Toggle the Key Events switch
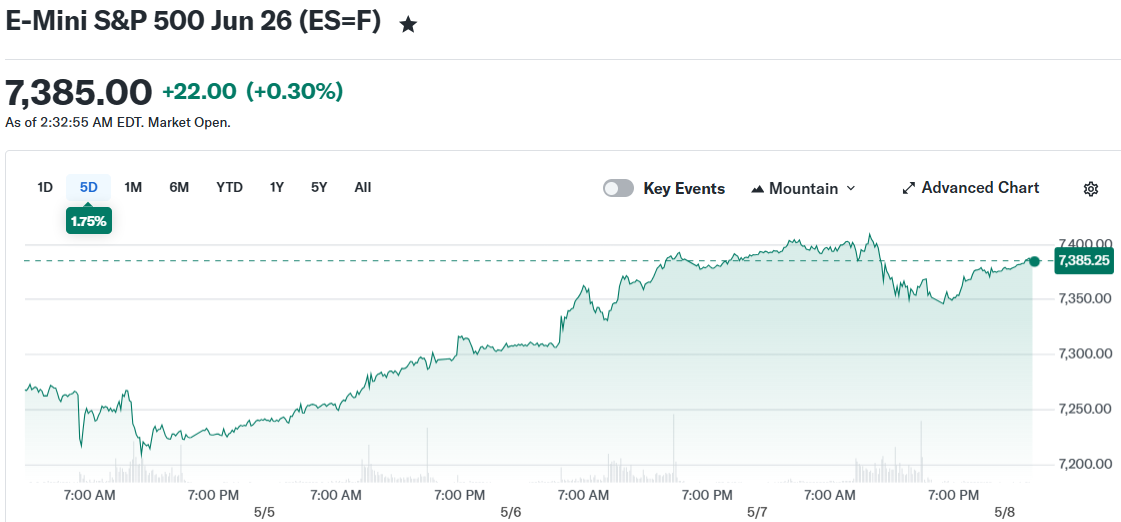The image size is (1121, 522). (x=618, y=188)
